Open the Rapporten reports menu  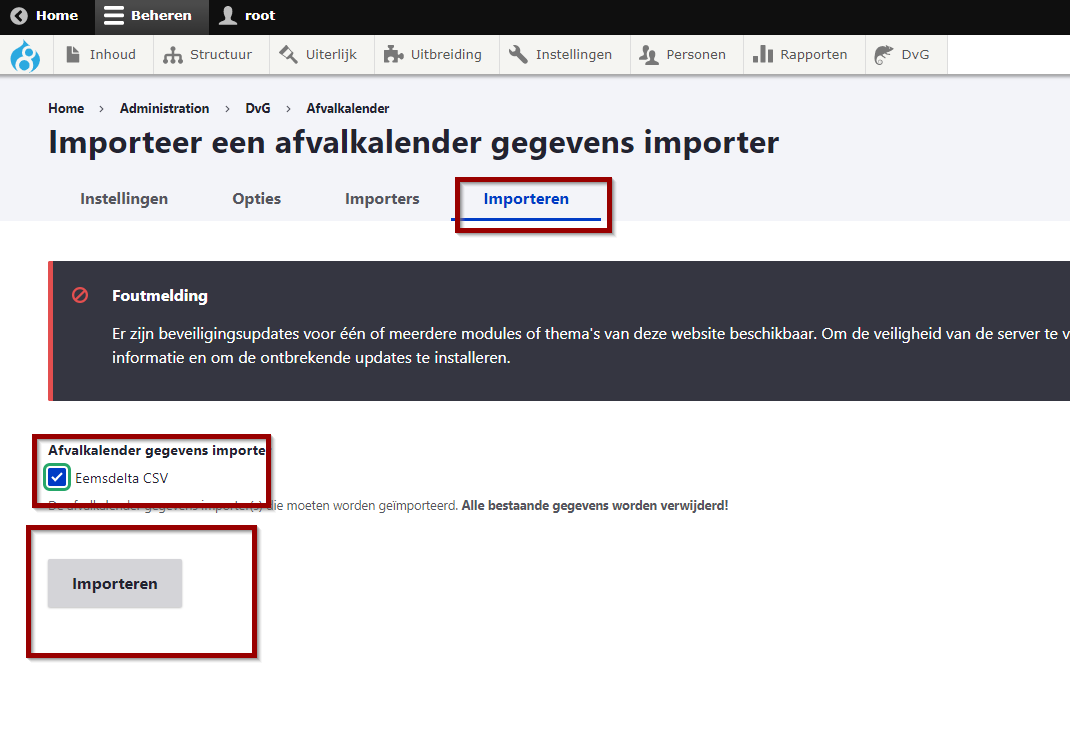801,55
